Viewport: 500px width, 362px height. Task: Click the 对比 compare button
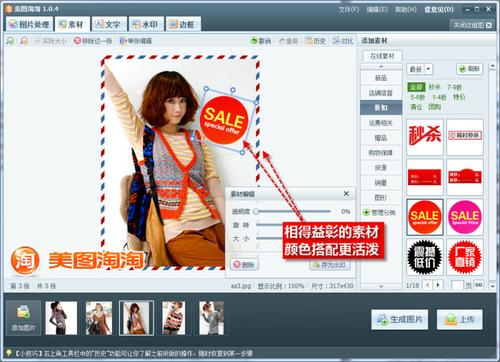[x=343, y=41]
